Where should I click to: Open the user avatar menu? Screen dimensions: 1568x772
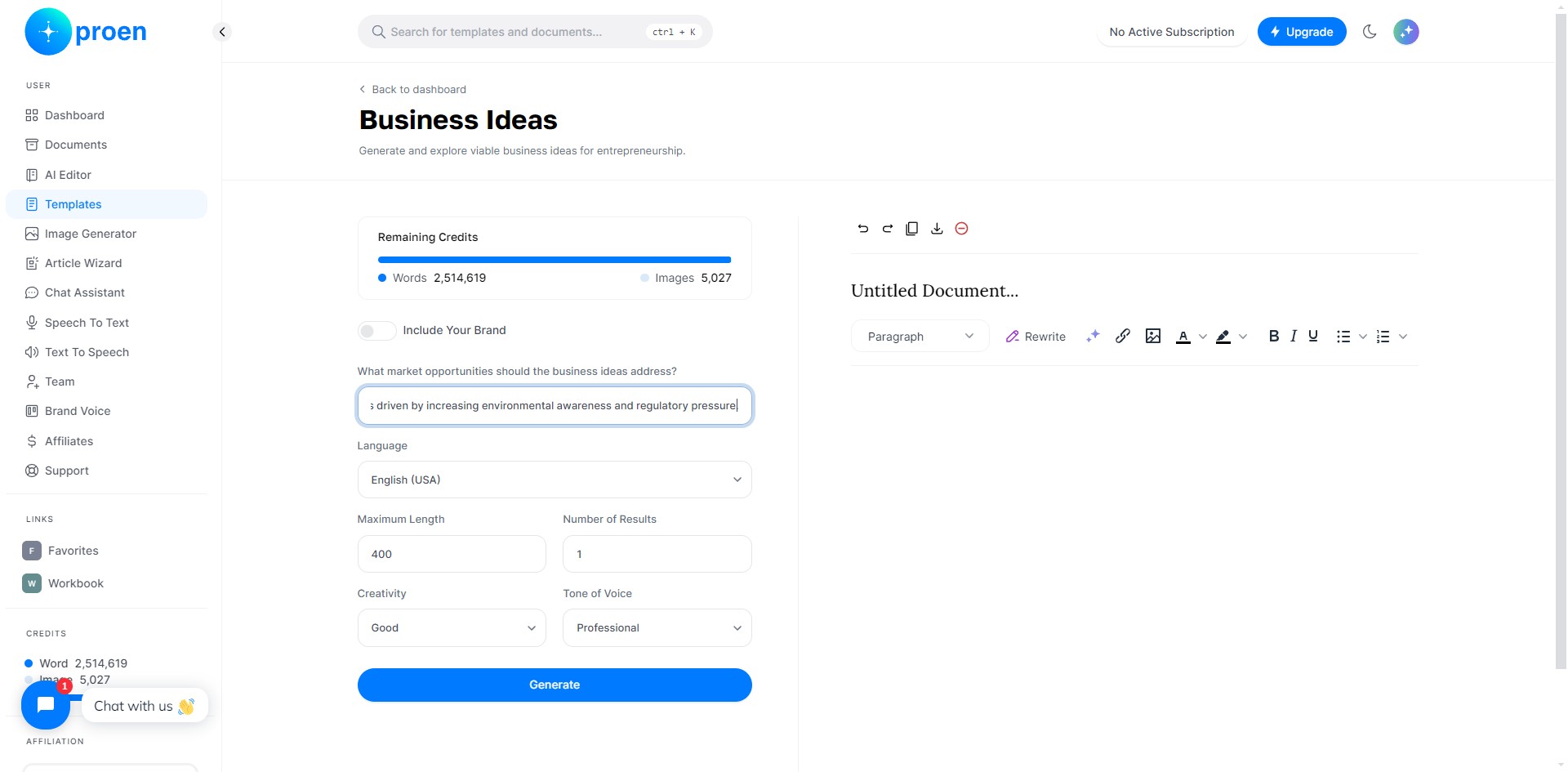click(1406, 32)
